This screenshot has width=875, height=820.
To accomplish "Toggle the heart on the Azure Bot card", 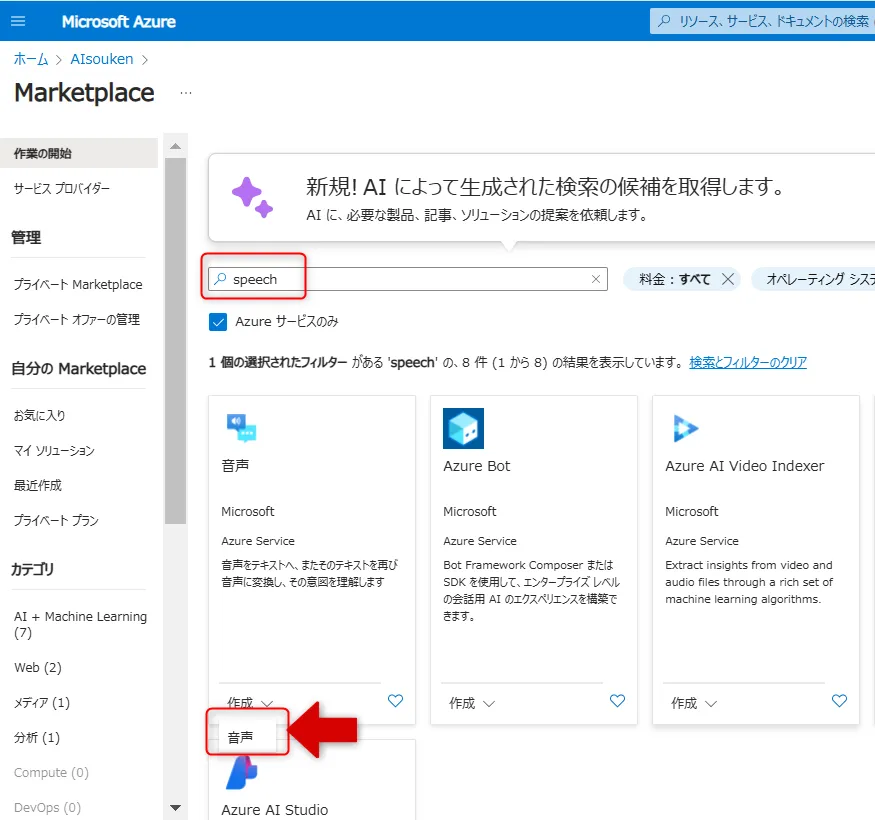I will pyautogui.click(x=617, y=701).
